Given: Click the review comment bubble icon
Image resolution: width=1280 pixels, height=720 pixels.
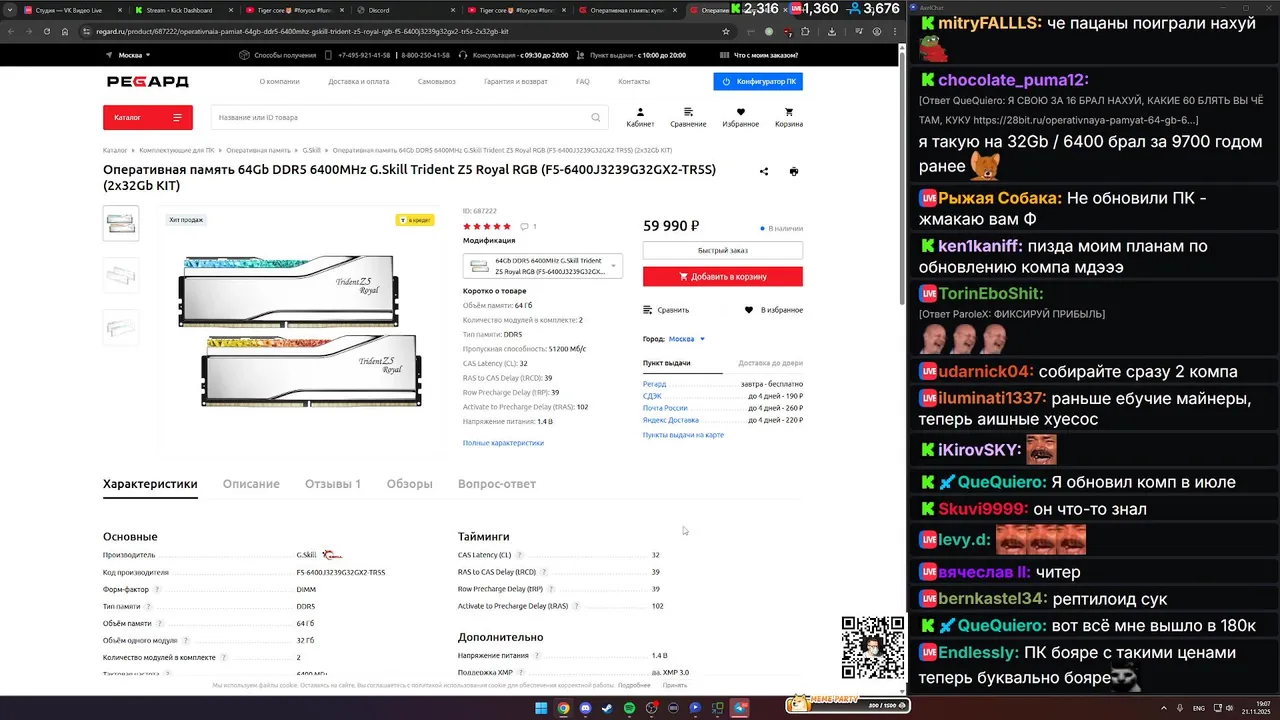Looking at the screenshot, I should click(525, 227).
